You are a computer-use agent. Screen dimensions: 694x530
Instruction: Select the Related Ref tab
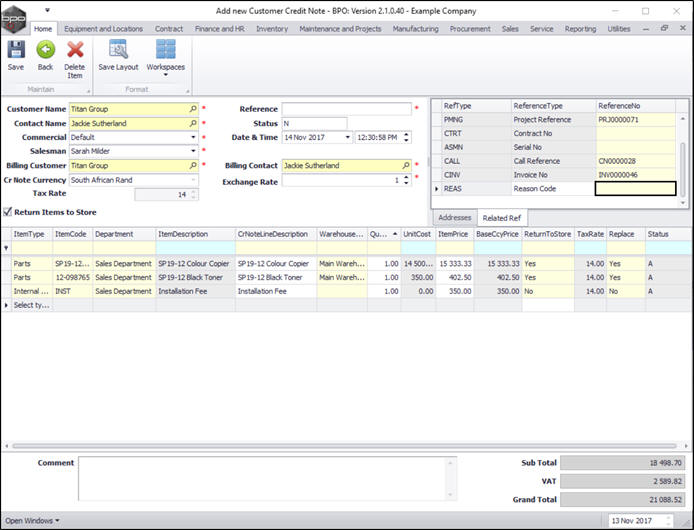click(x=501, y=217)
